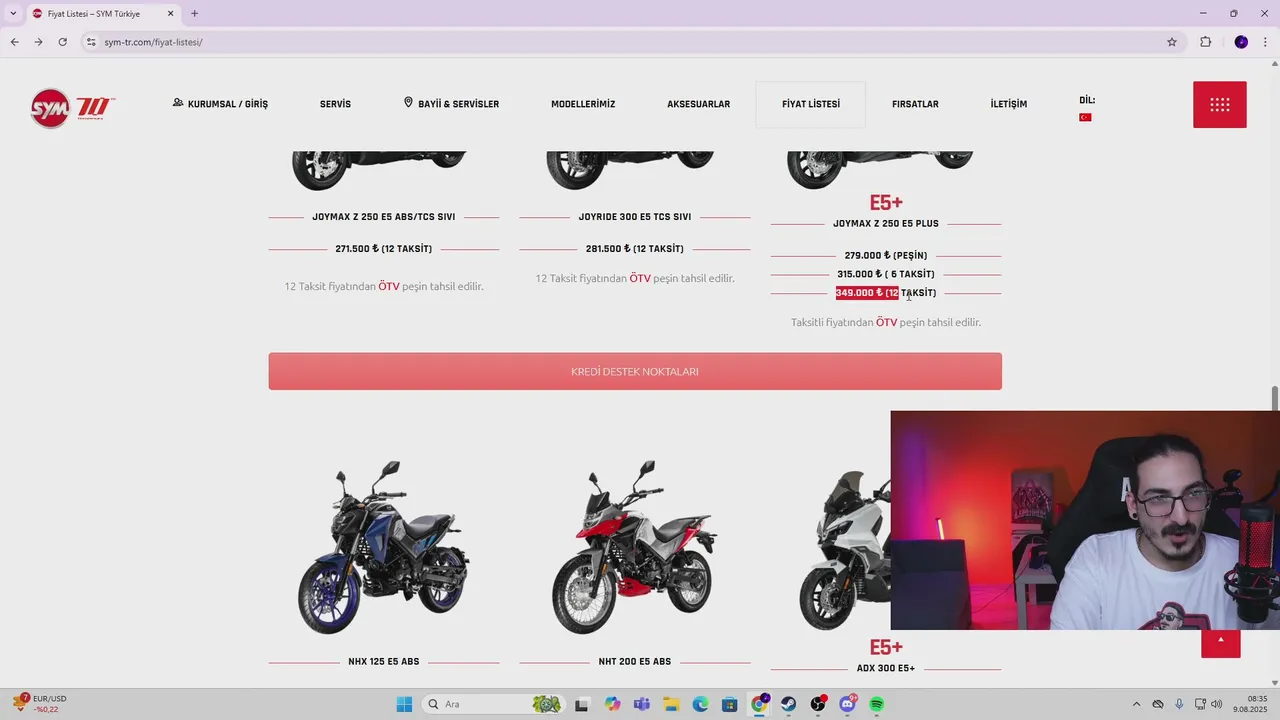This screenshot has height=720, width=1280.
Task: Click the taskbar search box
Action: point(493,704)
